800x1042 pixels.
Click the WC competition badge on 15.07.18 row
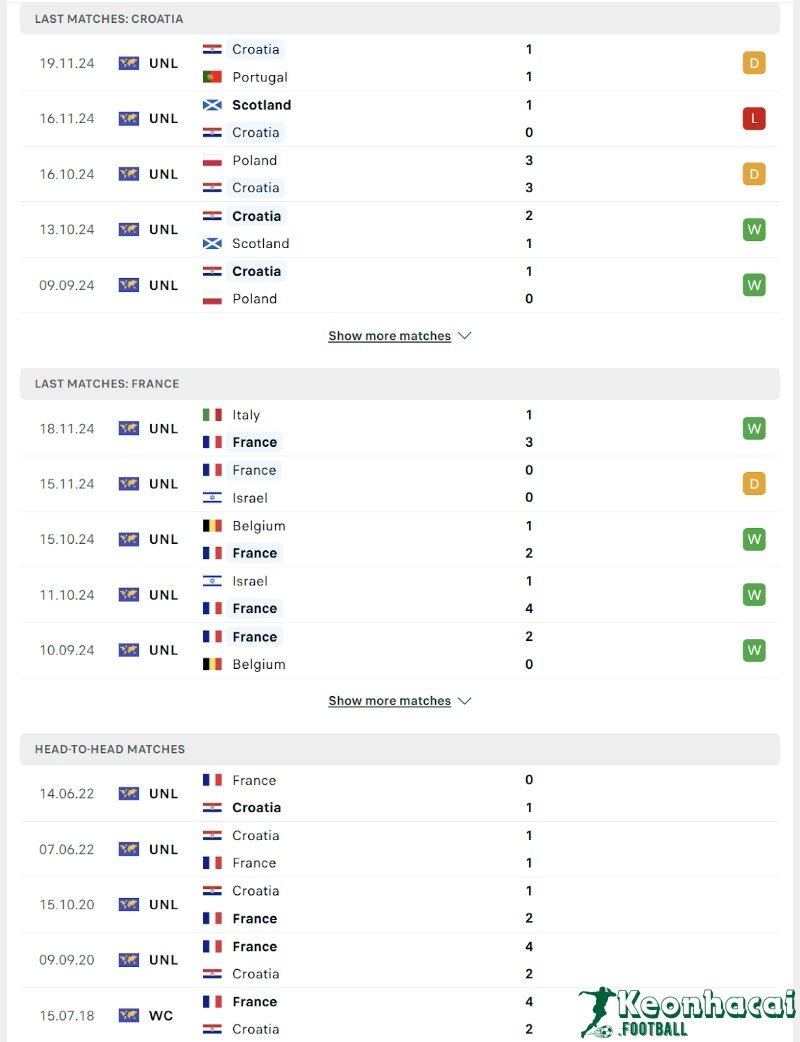pos(148,1014)
